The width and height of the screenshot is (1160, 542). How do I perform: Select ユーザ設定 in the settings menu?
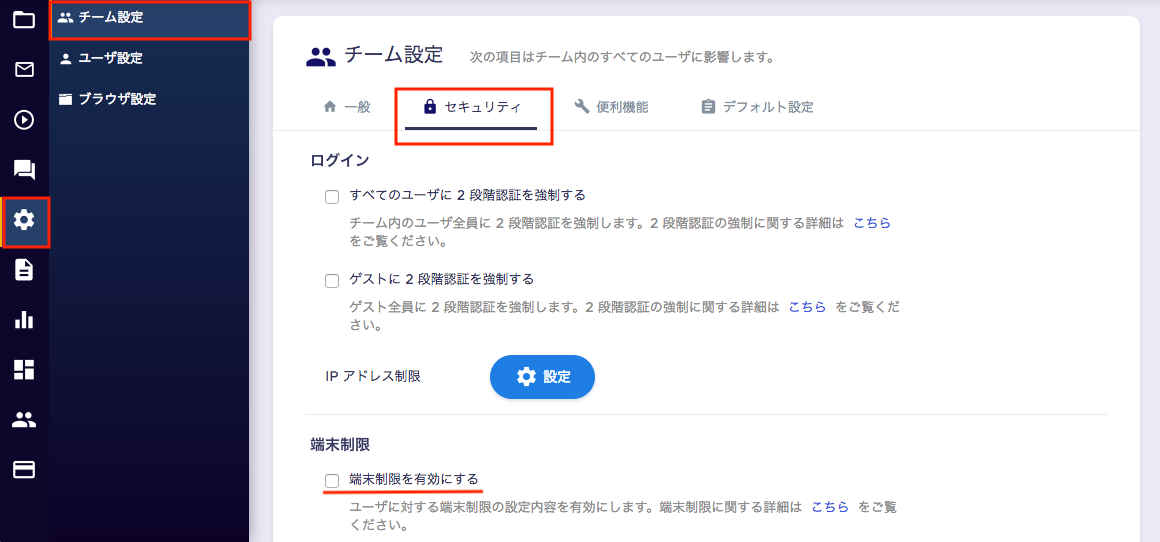110,58
